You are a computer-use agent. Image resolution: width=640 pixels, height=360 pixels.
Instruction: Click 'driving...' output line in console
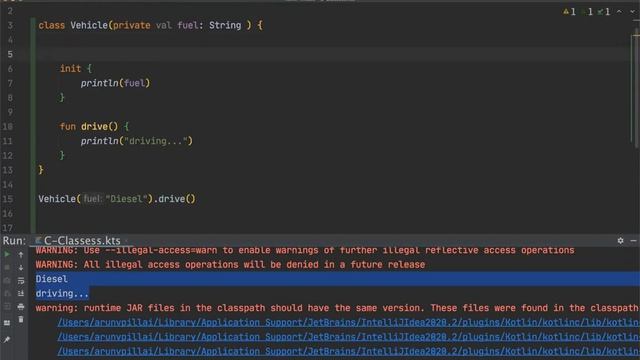point(62,293)
